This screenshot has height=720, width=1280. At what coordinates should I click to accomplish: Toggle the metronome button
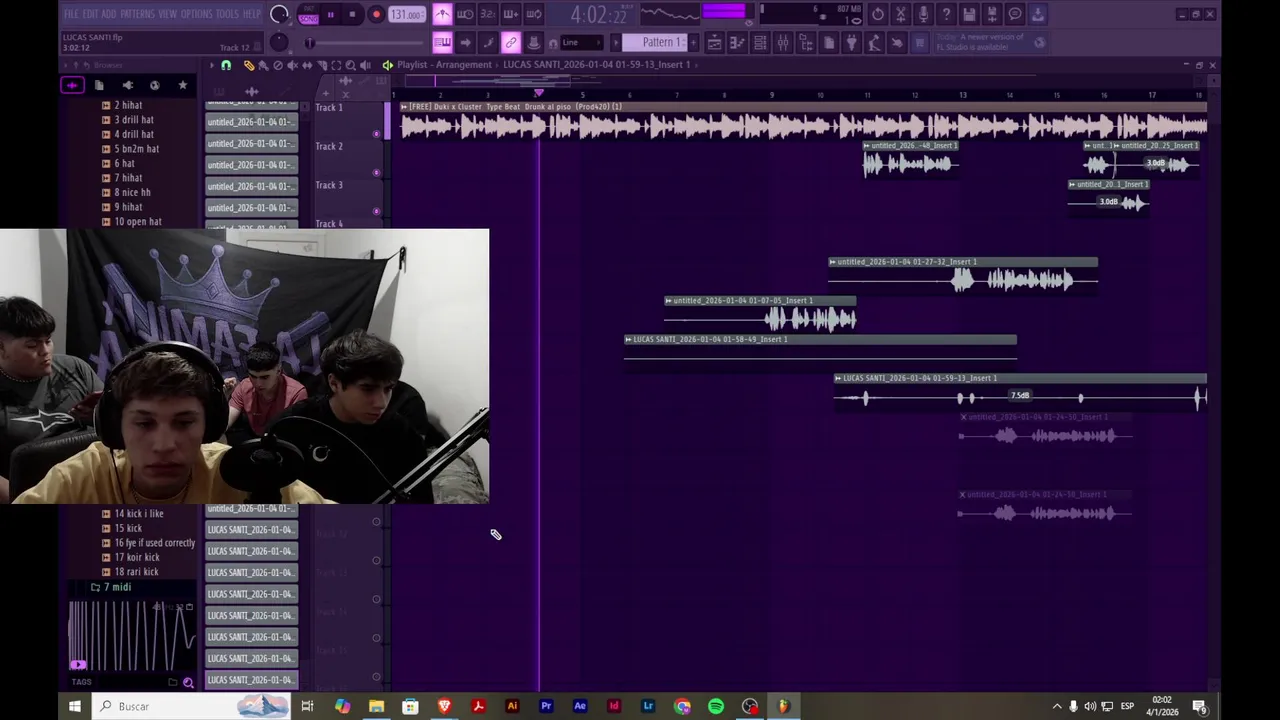442,14
